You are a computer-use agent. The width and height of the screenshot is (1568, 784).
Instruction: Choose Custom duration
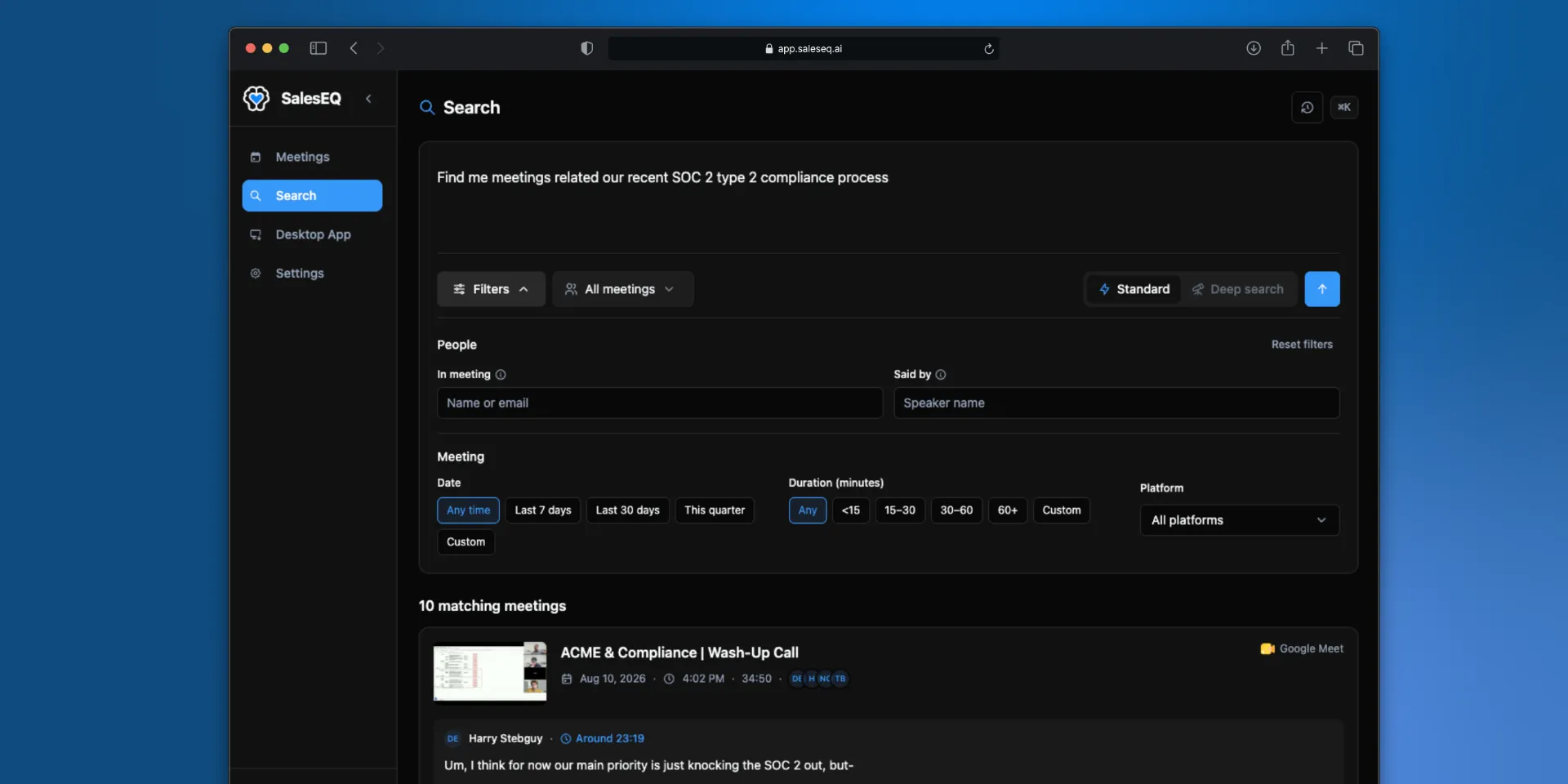tap(1062, 510)
